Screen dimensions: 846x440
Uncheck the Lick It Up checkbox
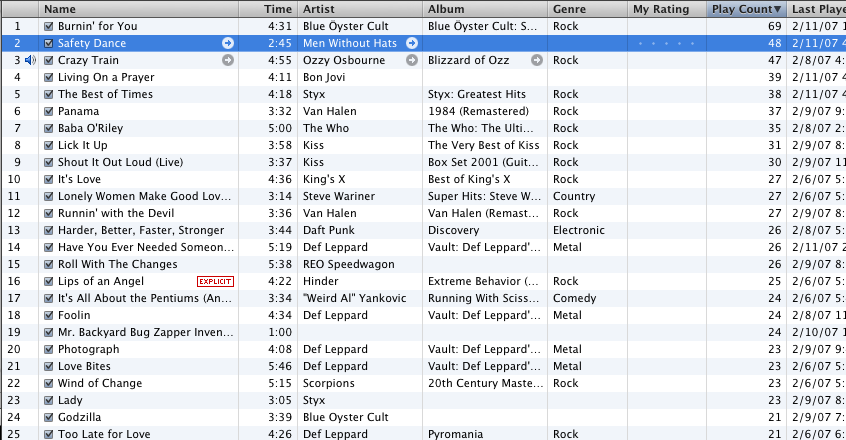tap(49, 146)
